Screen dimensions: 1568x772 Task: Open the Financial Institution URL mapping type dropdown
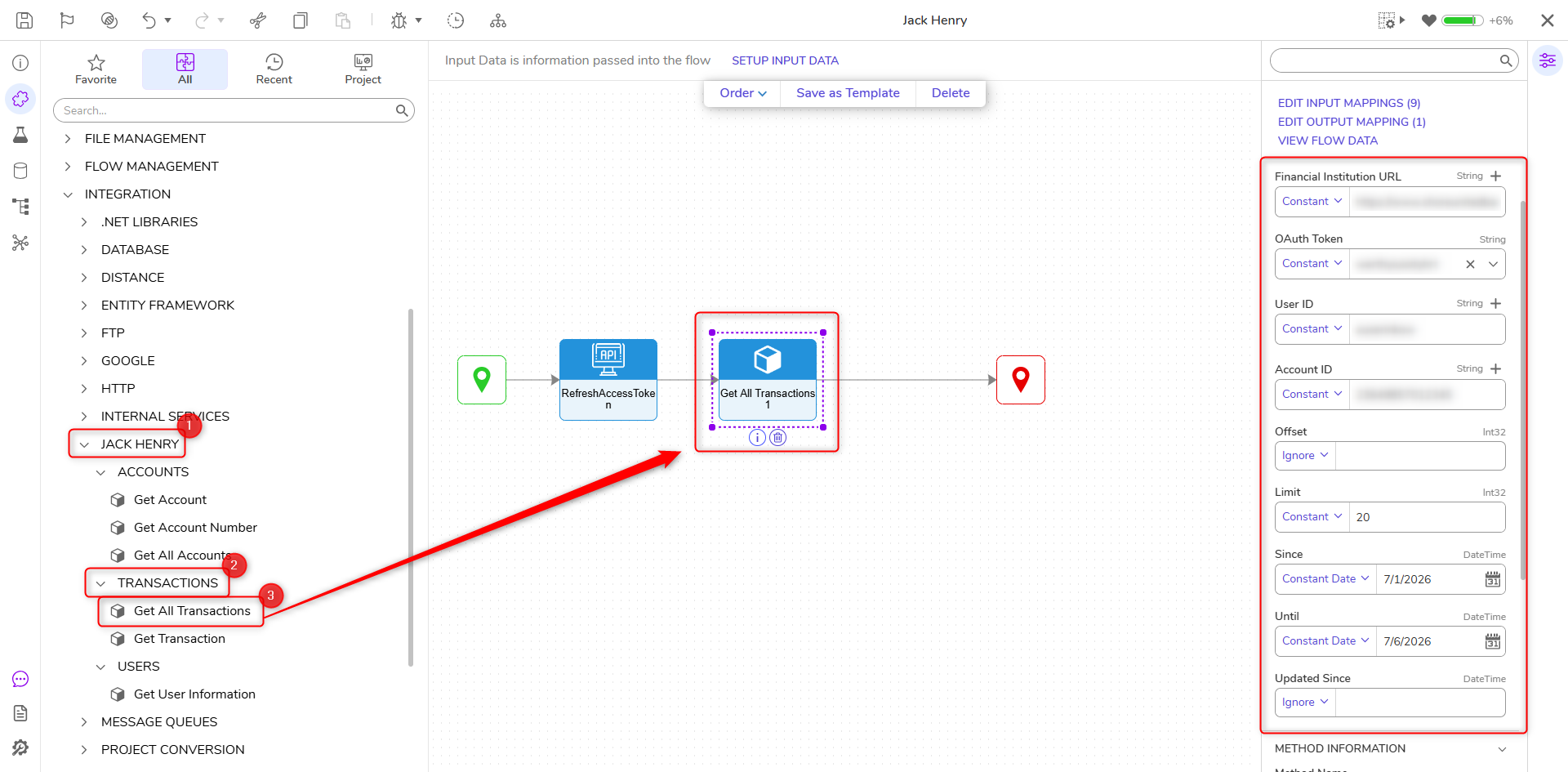tap(1312, 202)
